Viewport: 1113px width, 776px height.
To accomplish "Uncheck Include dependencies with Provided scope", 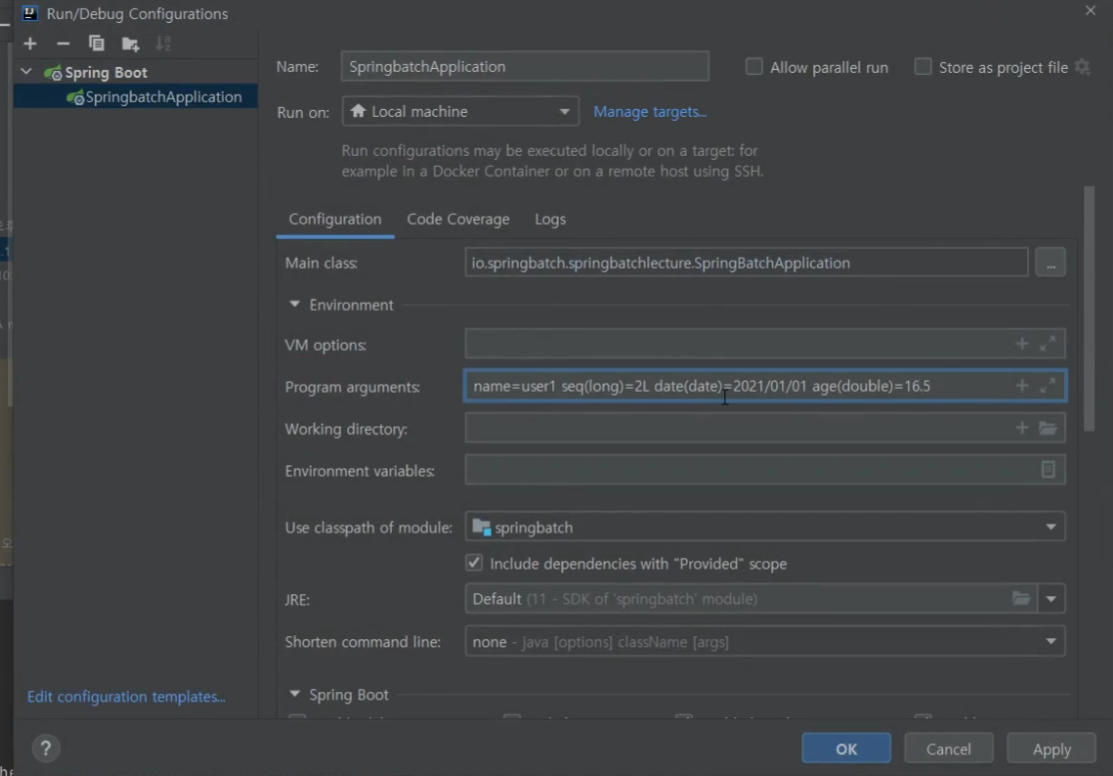I will (x=474, y=563).
